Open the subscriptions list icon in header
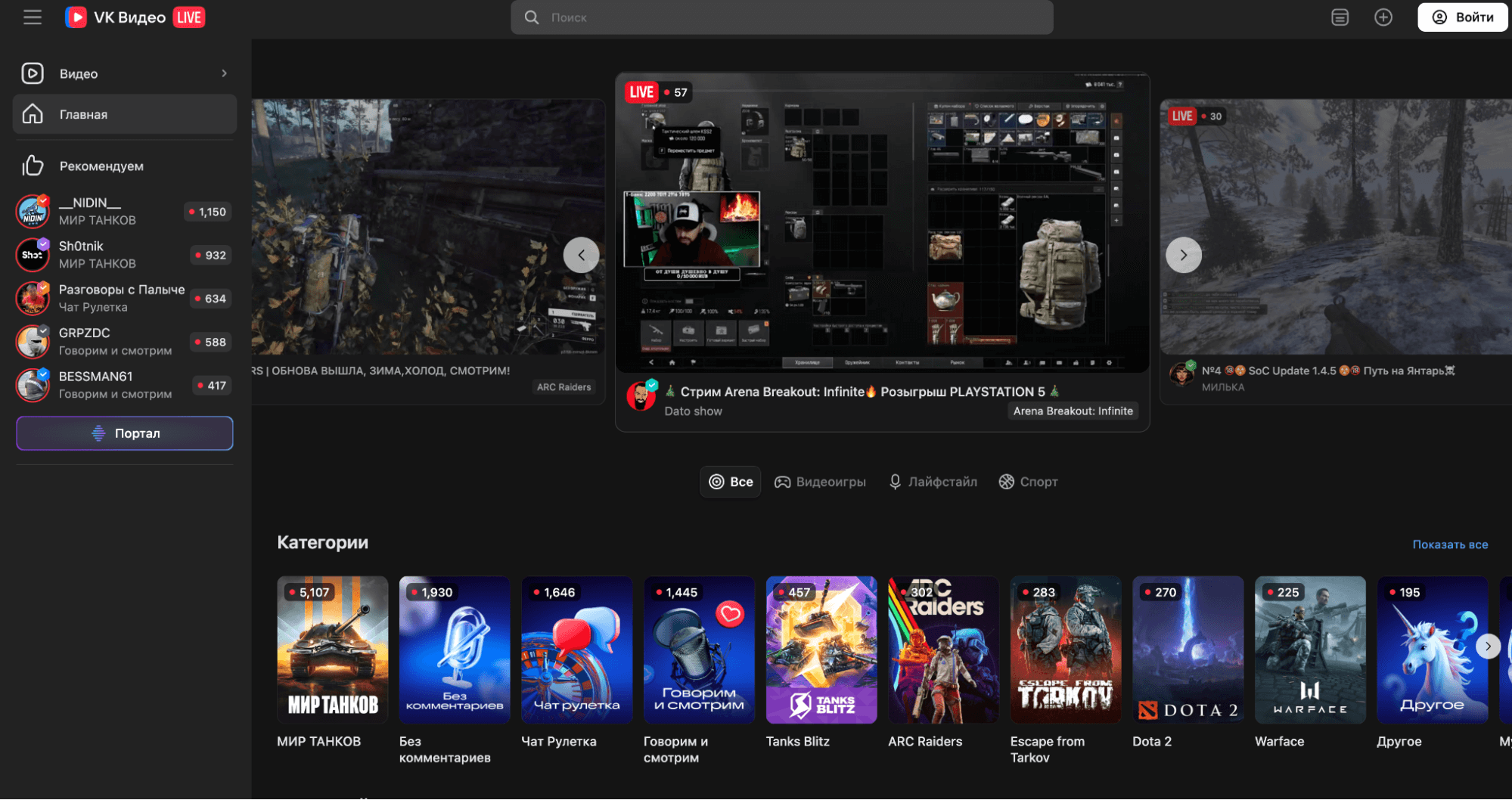1512x800 pixels. (x=1340, y=17)
